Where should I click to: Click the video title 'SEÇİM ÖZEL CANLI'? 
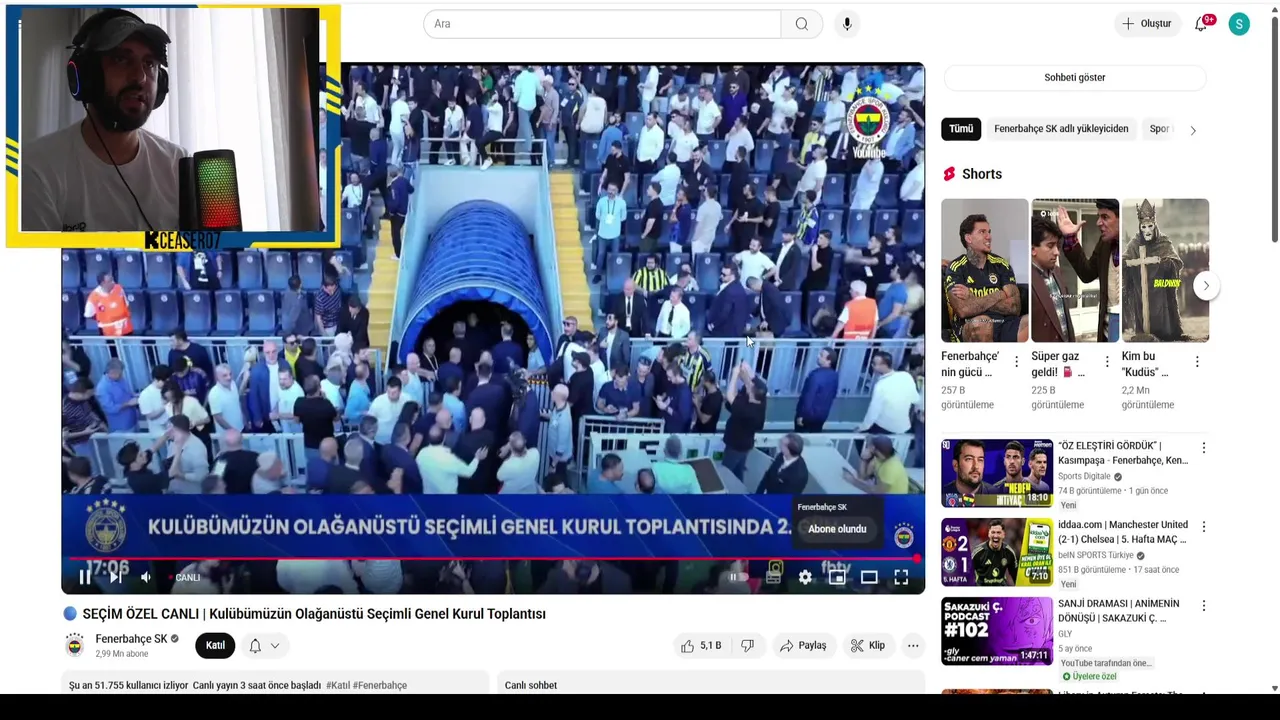314,614
